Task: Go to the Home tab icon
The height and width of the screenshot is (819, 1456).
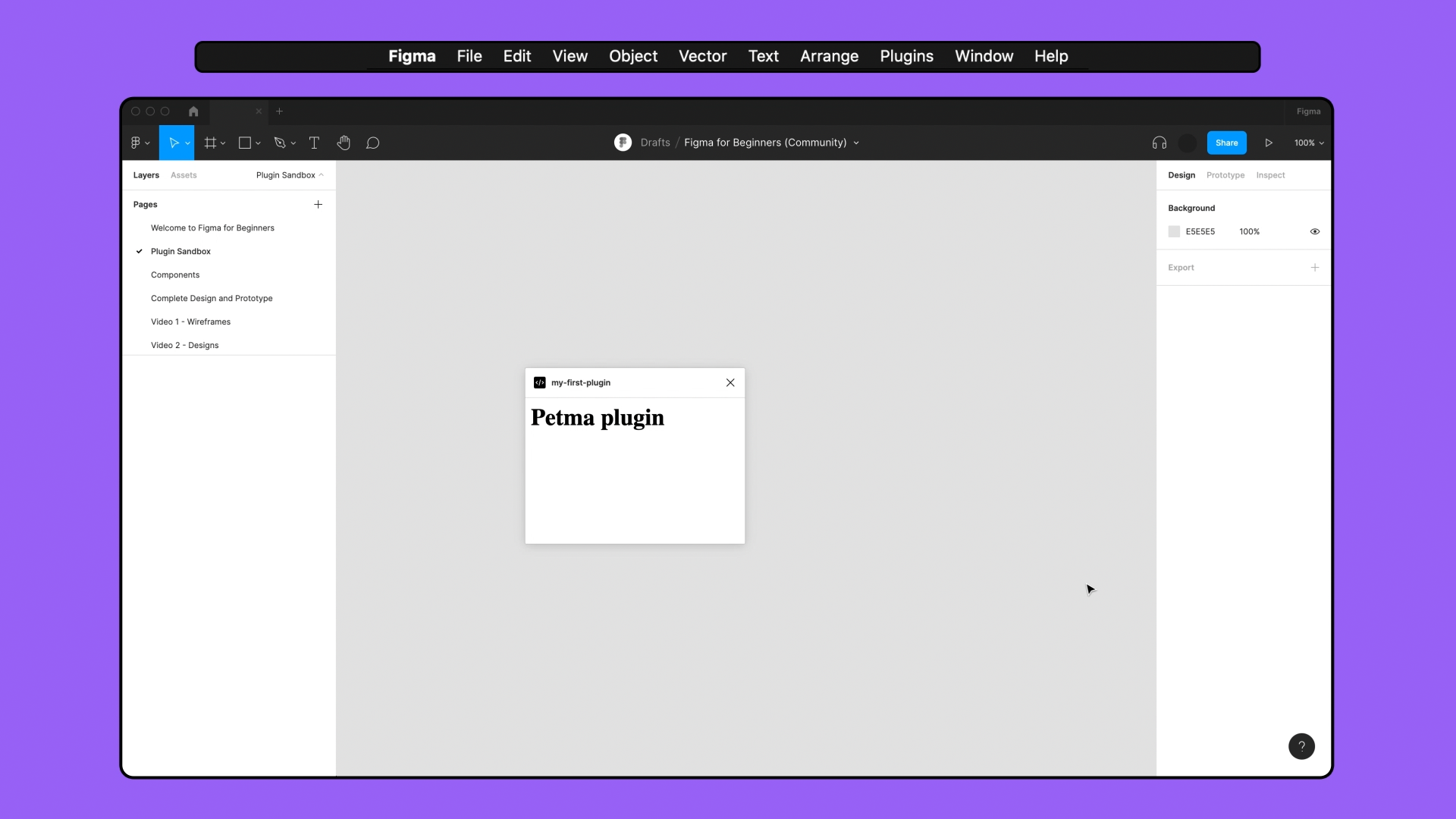Action: pos(193,111)
